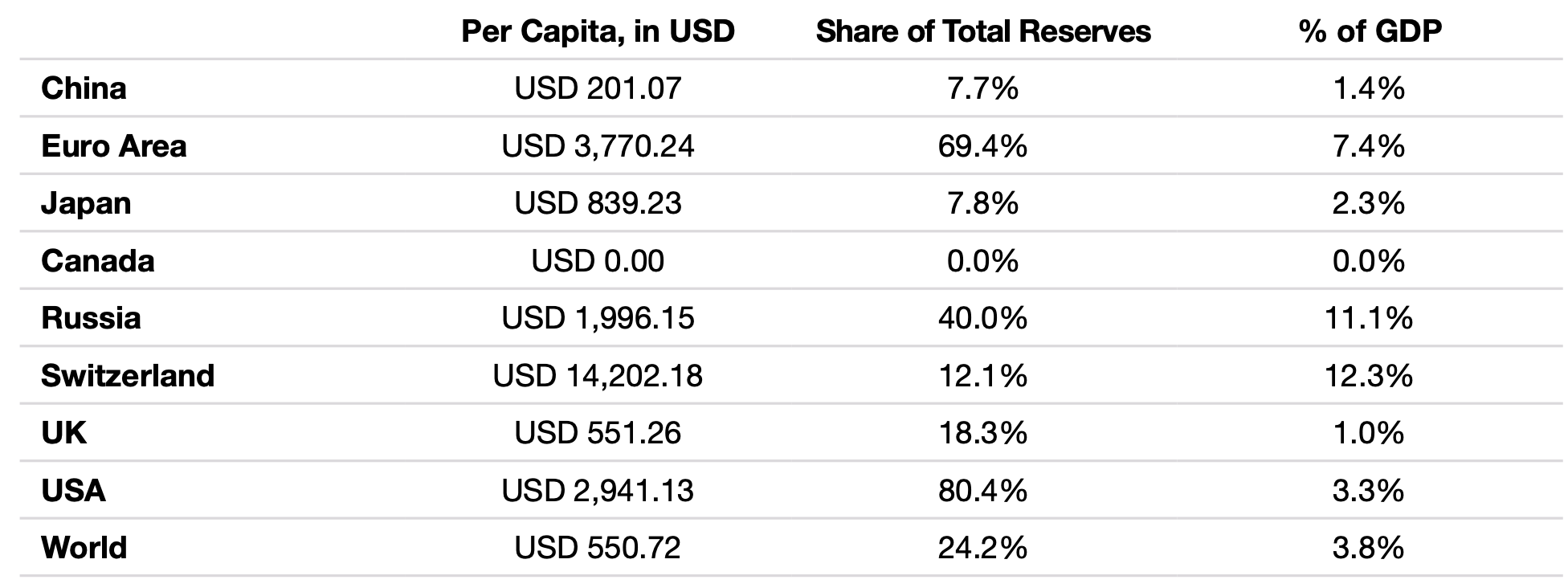This screenshot has height=588, width=1568.
Task: Click the Per Capita, in USD column header
Action: pos(598,31)
